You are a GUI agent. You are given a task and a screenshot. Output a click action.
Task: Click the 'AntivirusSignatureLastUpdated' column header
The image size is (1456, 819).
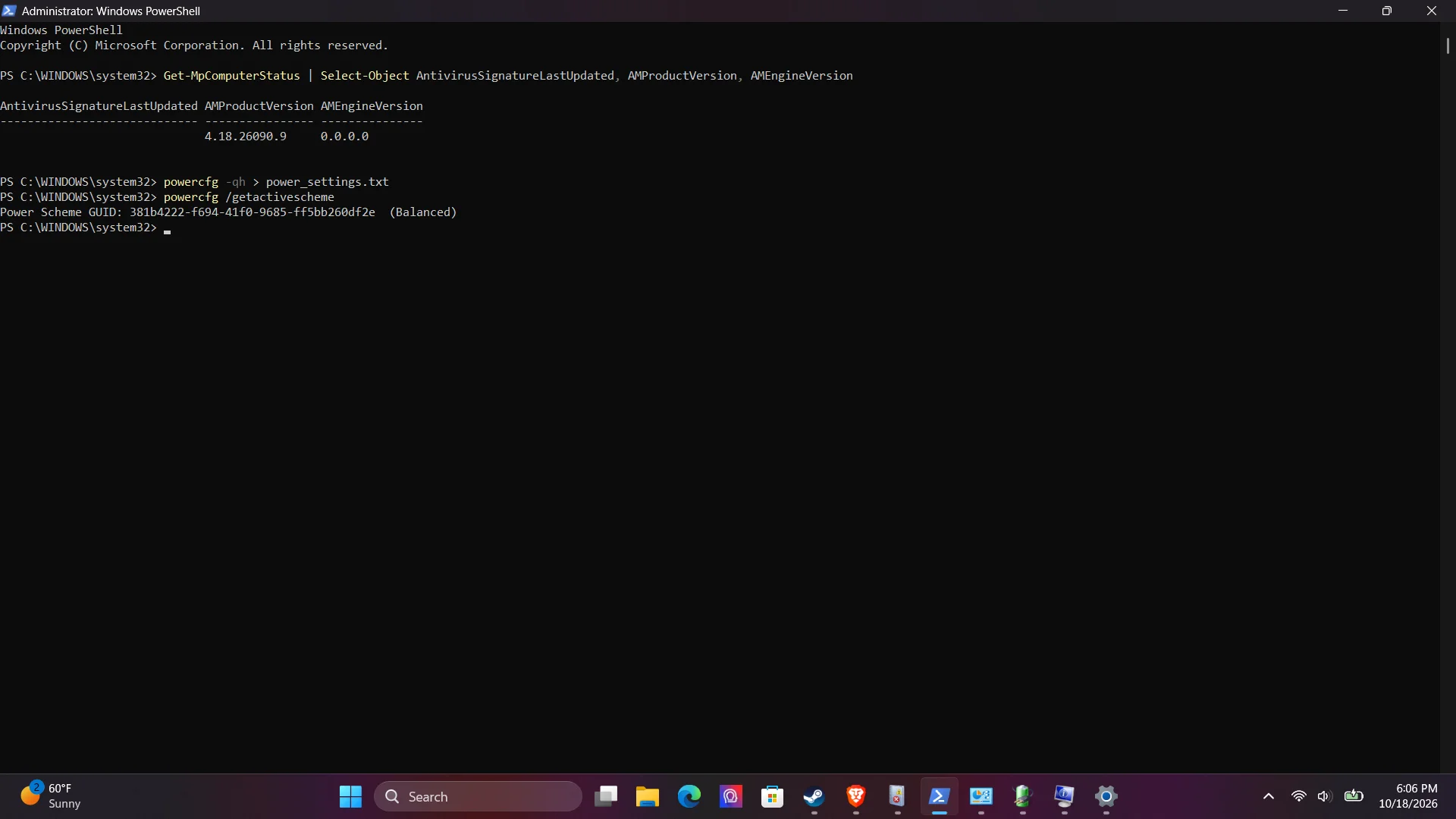[99, 106]
